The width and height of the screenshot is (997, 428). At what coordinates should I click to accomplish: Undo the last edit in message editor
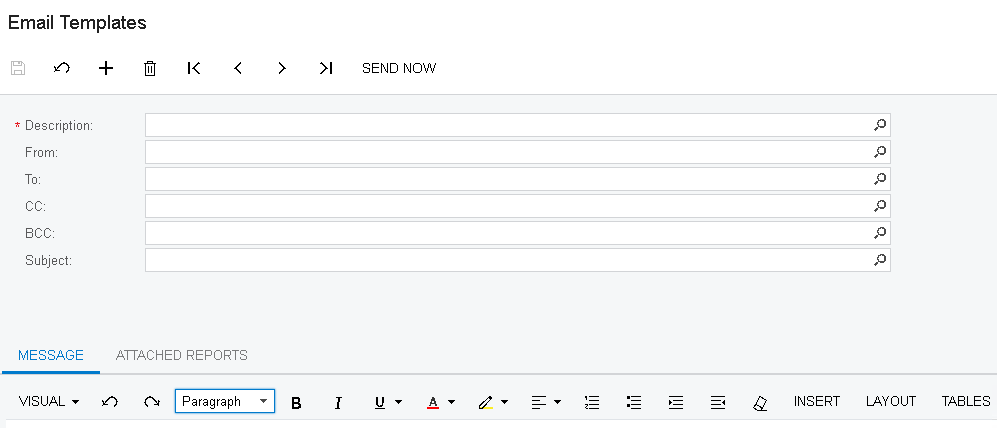pos(109,401)
